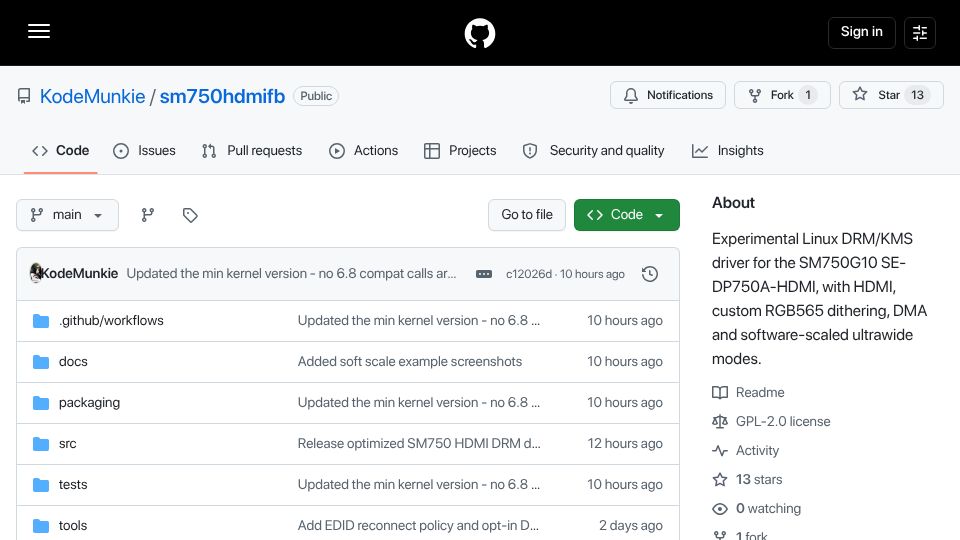Click folder icon beside docs
This screenshot has width=960, height=540.
(41, 362)
